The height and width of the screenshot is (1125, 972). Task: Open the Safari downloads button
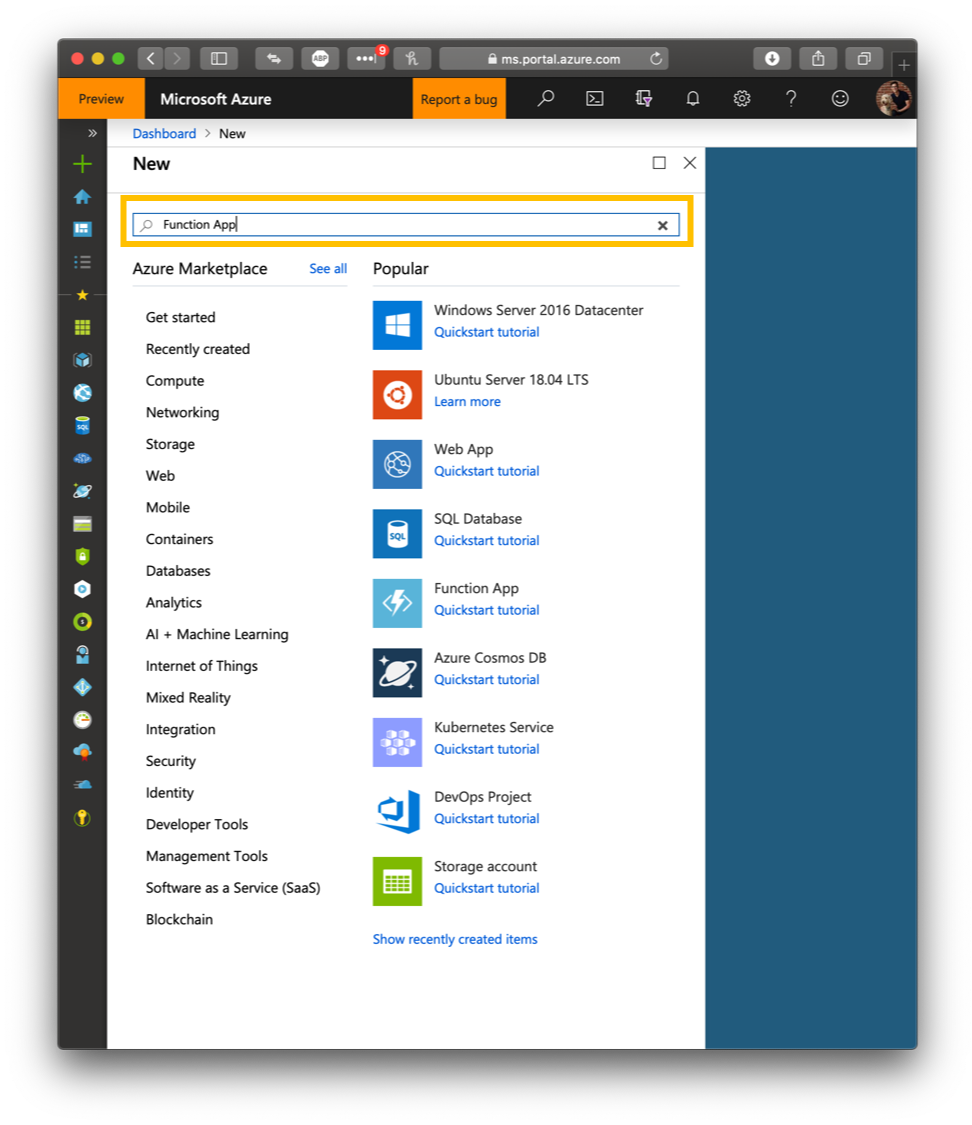(x=772, y=58)
